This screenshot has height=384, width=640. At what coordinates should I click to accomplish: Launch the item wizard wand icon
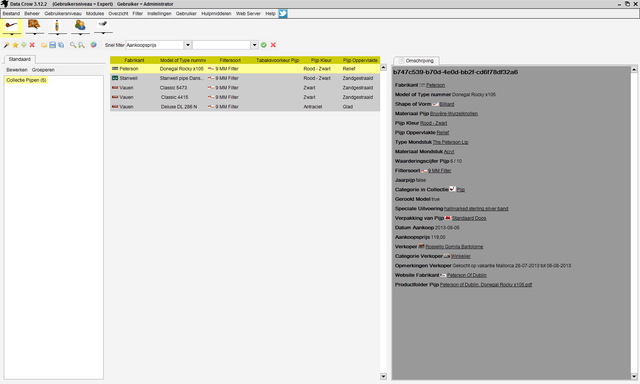[7, 45]
